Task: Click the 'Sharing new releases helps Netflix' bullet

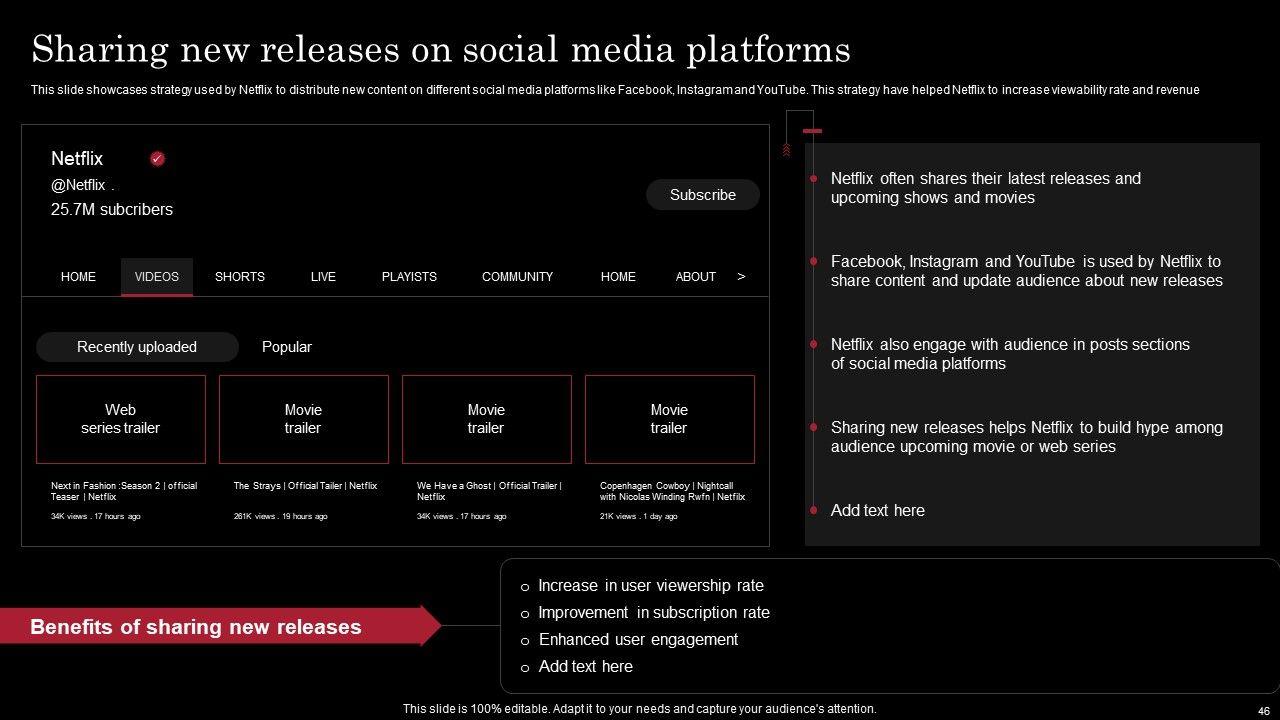Action: (x=1026, y=437)
